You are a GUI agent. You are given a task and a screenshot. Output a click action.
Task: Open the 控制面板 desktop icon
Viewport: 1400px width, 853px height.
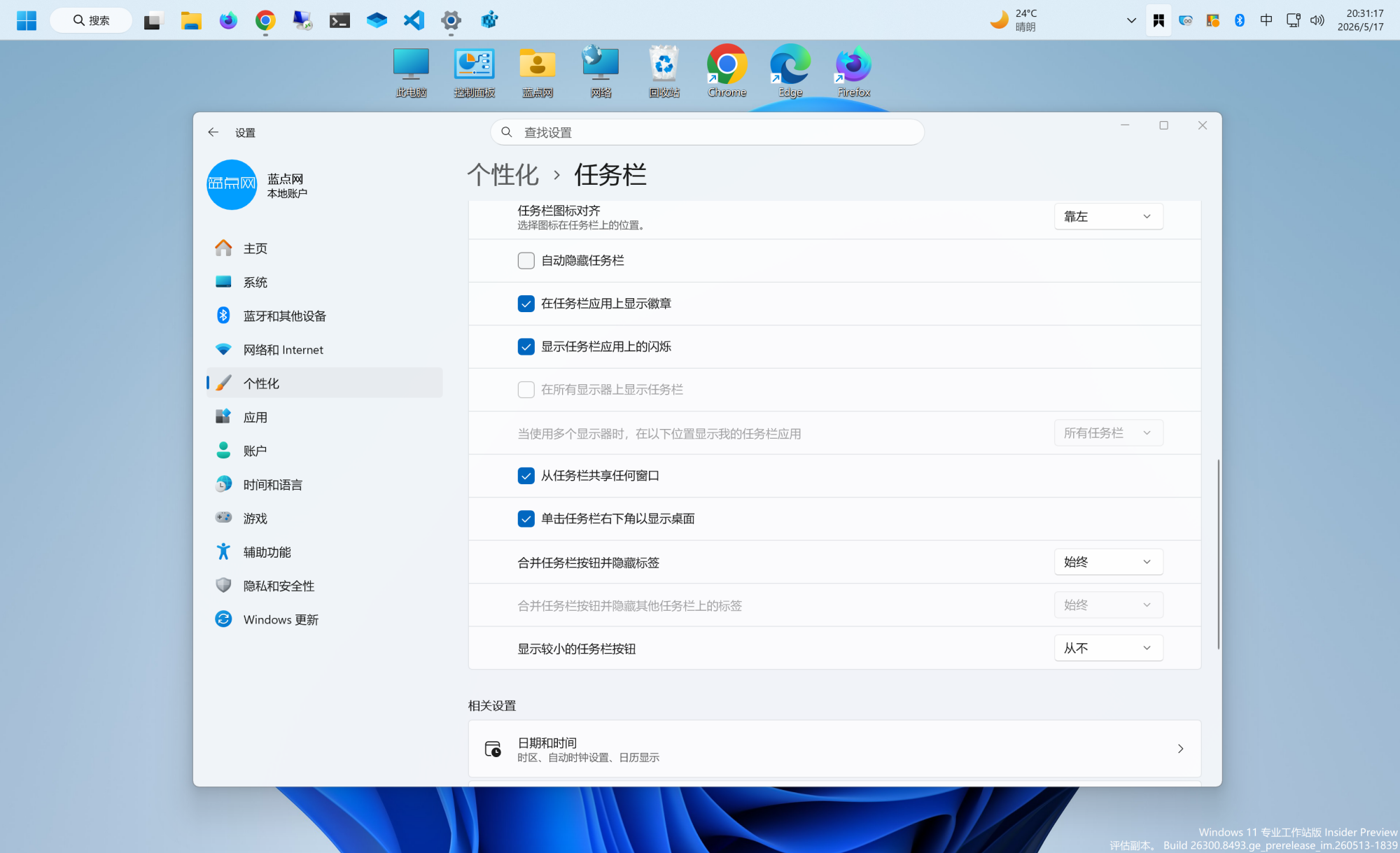tap(474, 73)
